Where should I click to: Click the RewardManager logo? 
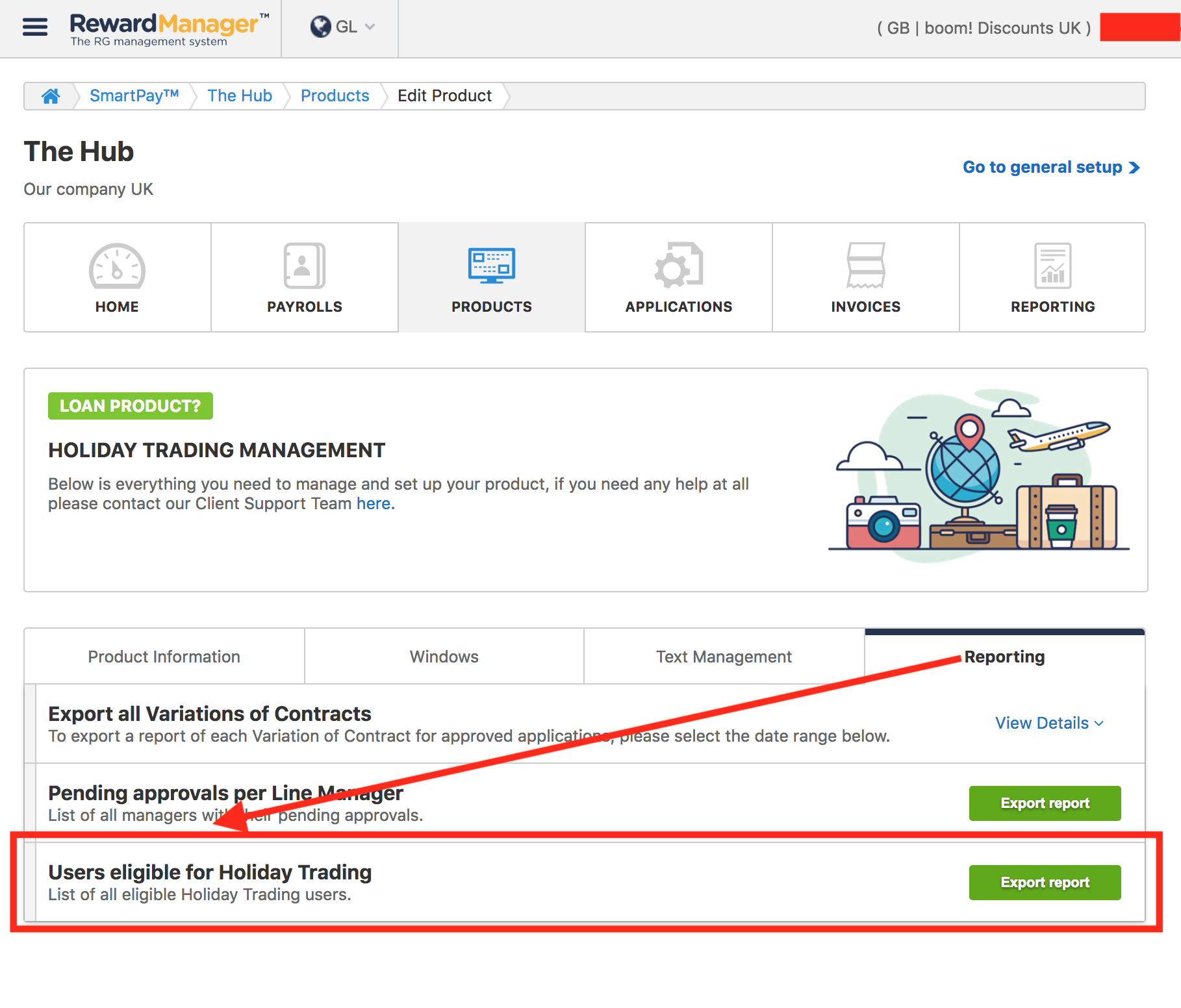coord(170,29)
